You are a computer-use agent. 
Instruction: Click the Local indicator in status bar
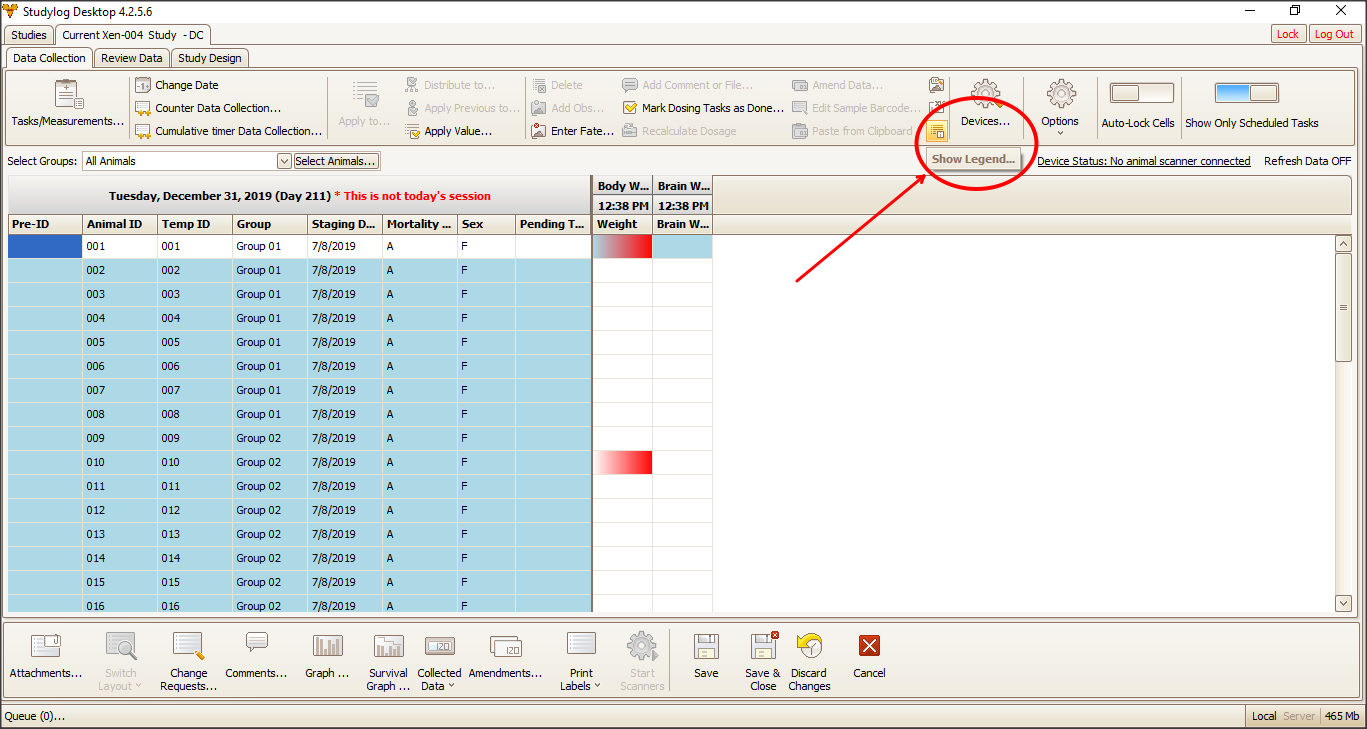click(x=1264, y=716)
